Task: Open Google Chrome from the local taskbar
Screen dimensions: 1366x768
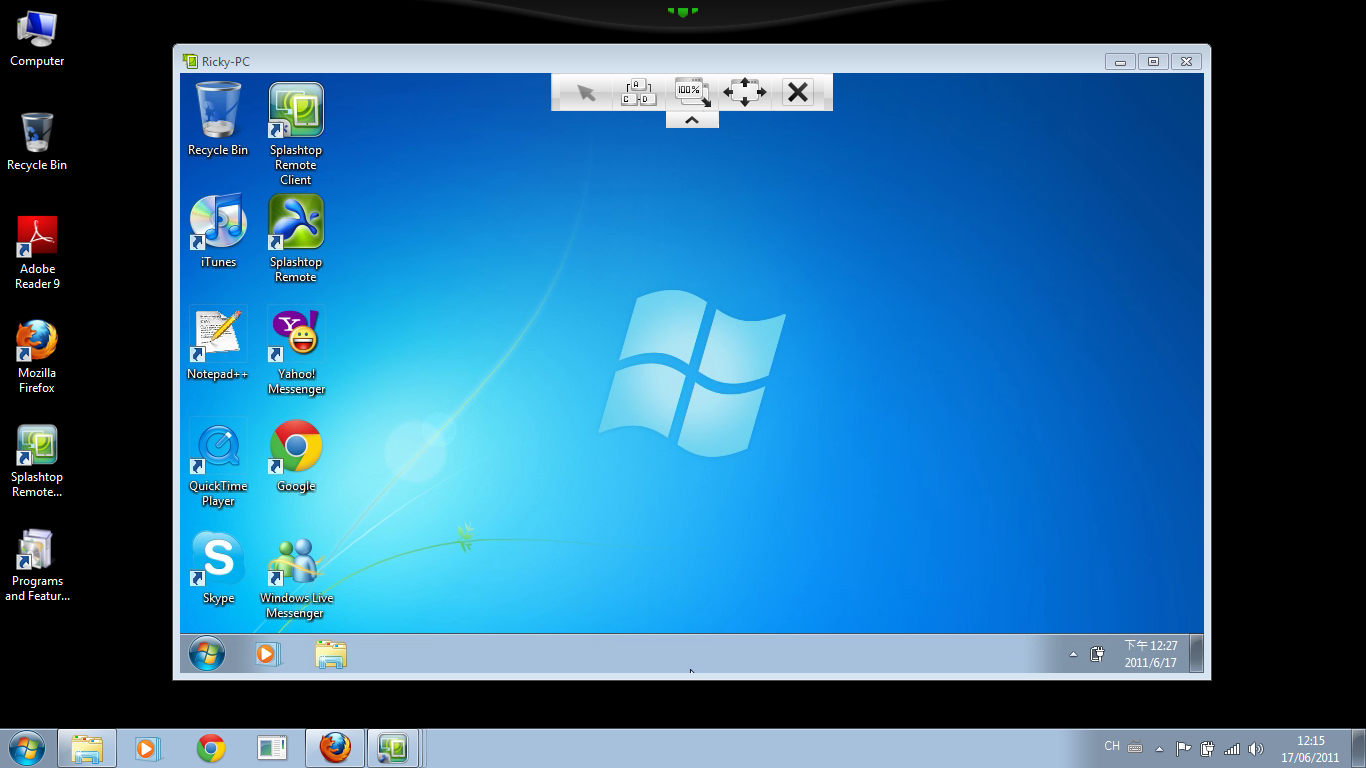Action: tap(210, 748)
